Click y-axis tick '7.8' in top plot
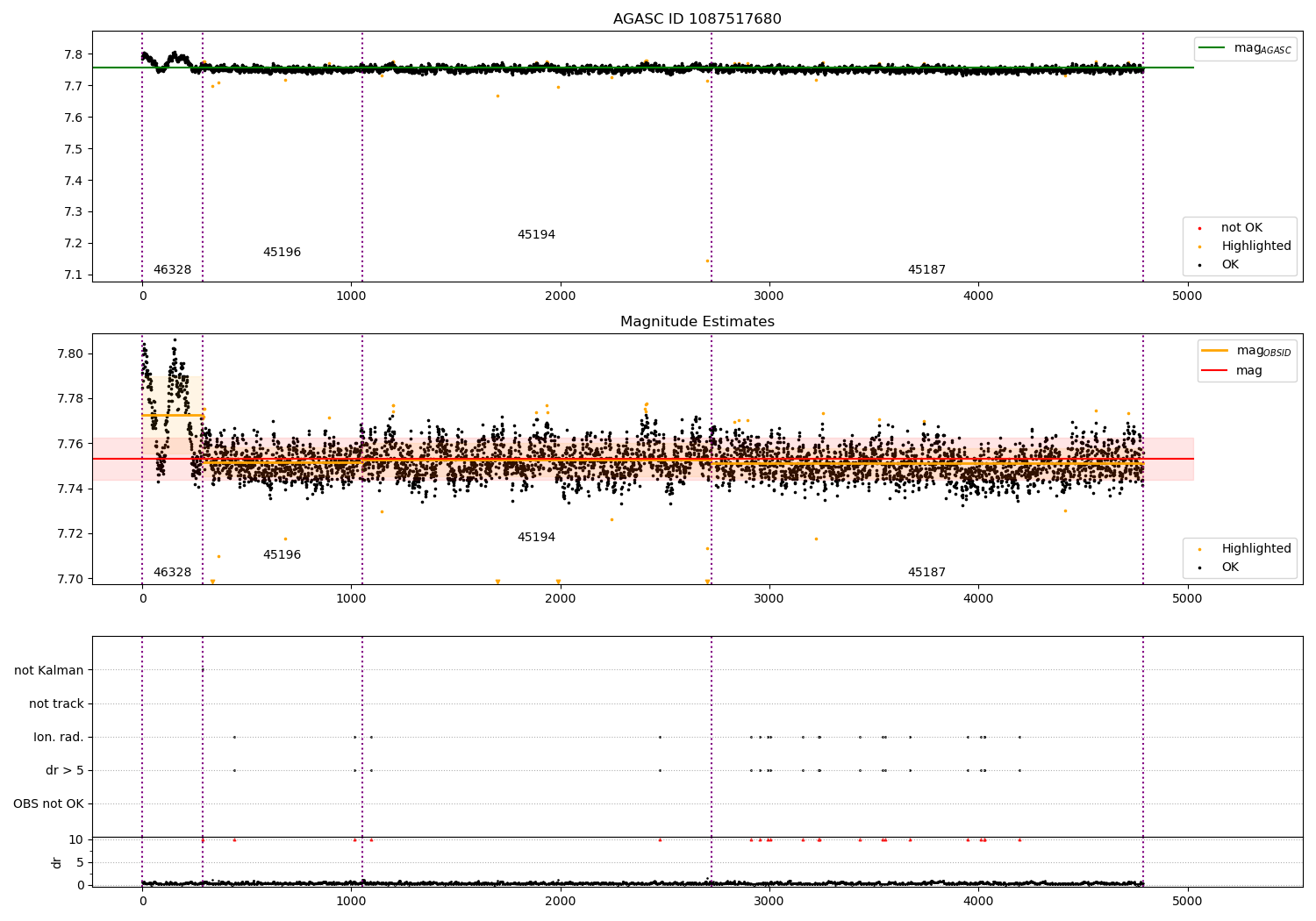 pyautogui.click(x=75, y=54)
